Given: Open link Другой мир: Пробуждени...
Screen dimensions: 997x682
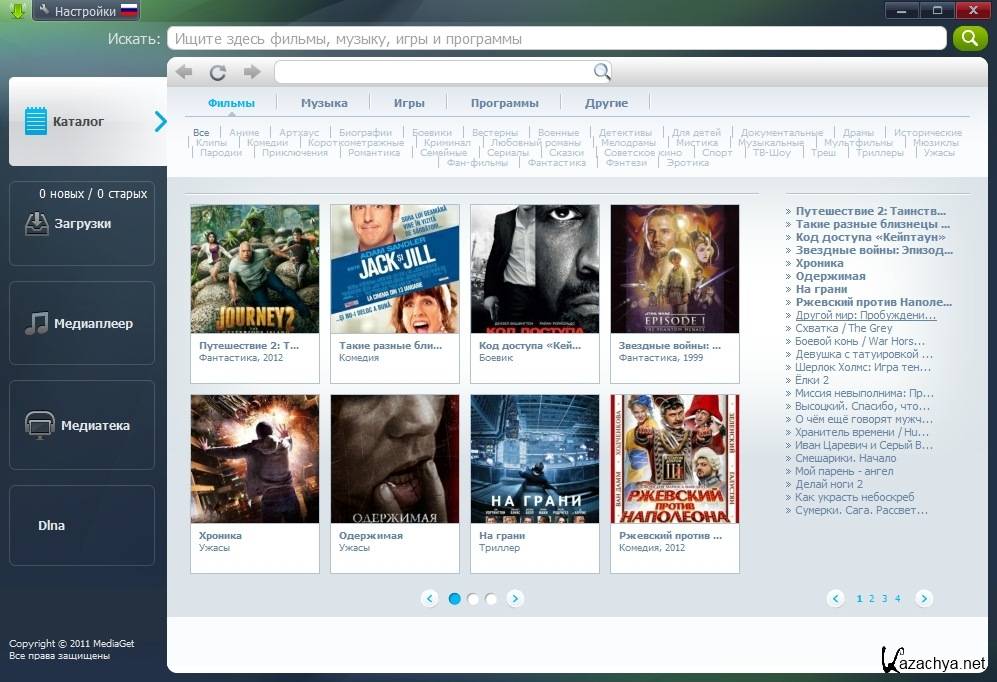Looking at the screenshot, I should [866, 315].
